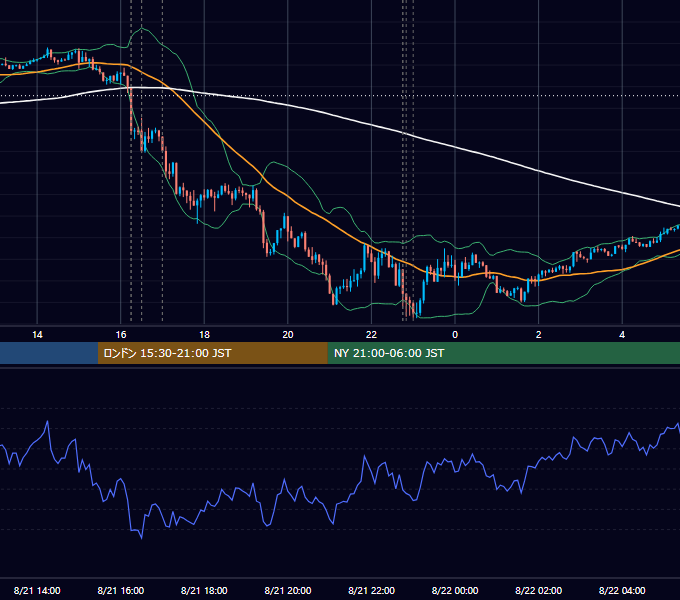Click the 8/21 14:00 date label
The height and width of the screenshot is (600, 680).
point(37,590)
